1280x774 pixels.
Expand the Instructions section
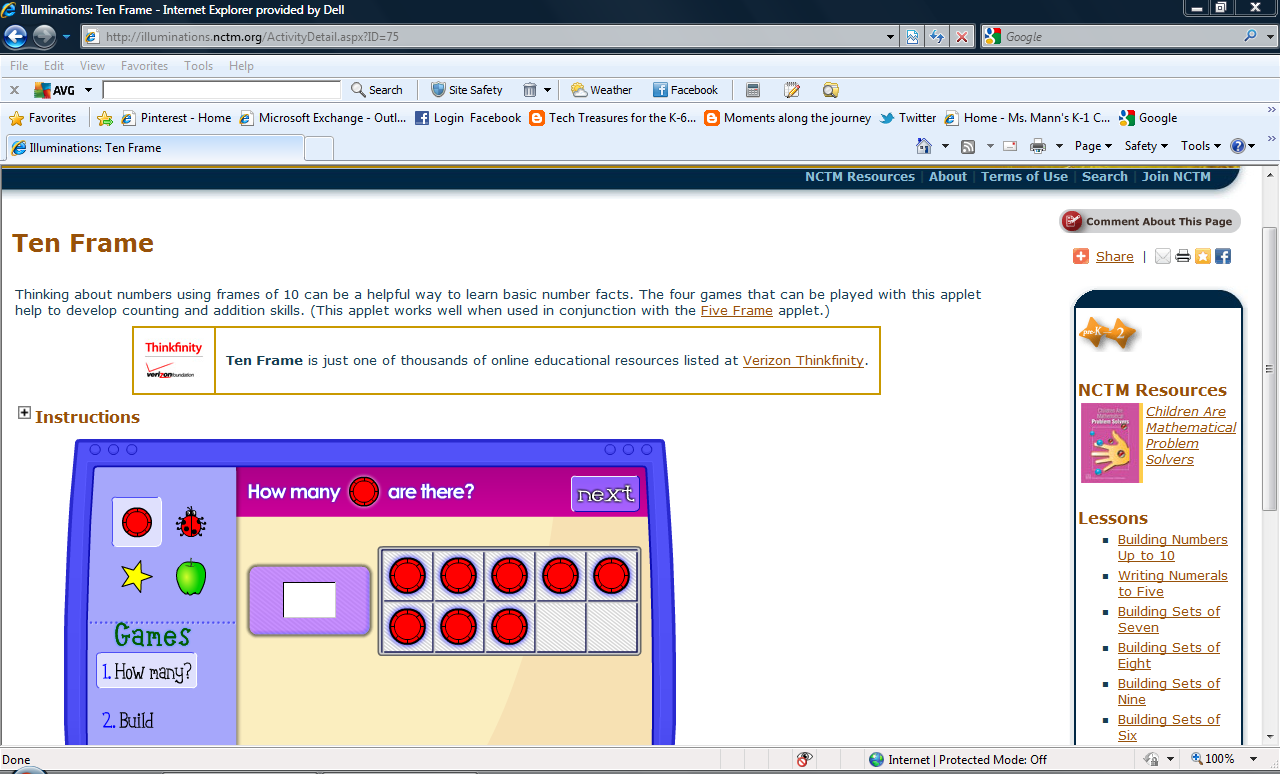coord(23,412)
